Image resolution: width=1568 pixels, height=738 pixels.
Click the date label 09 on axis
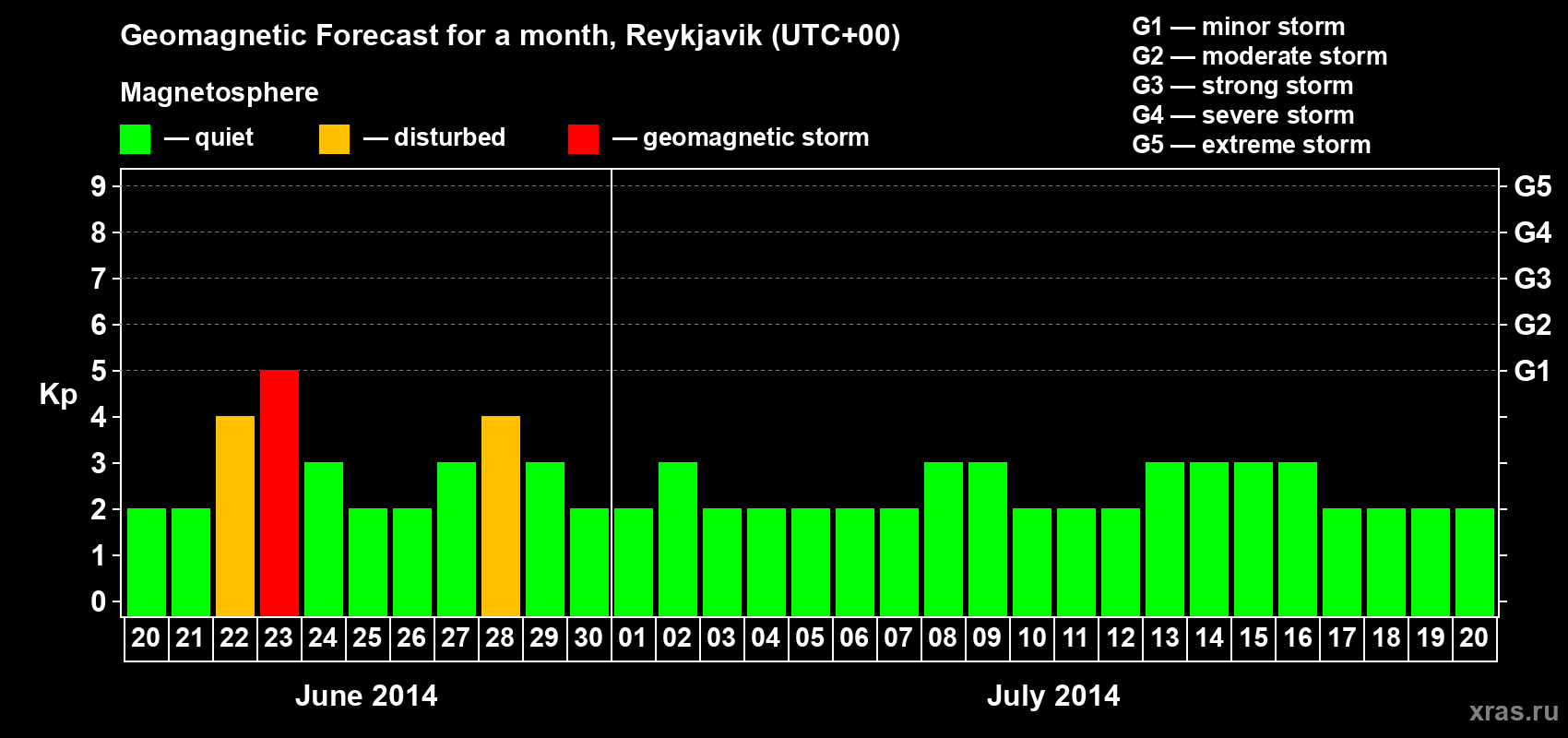coord(987,638)
